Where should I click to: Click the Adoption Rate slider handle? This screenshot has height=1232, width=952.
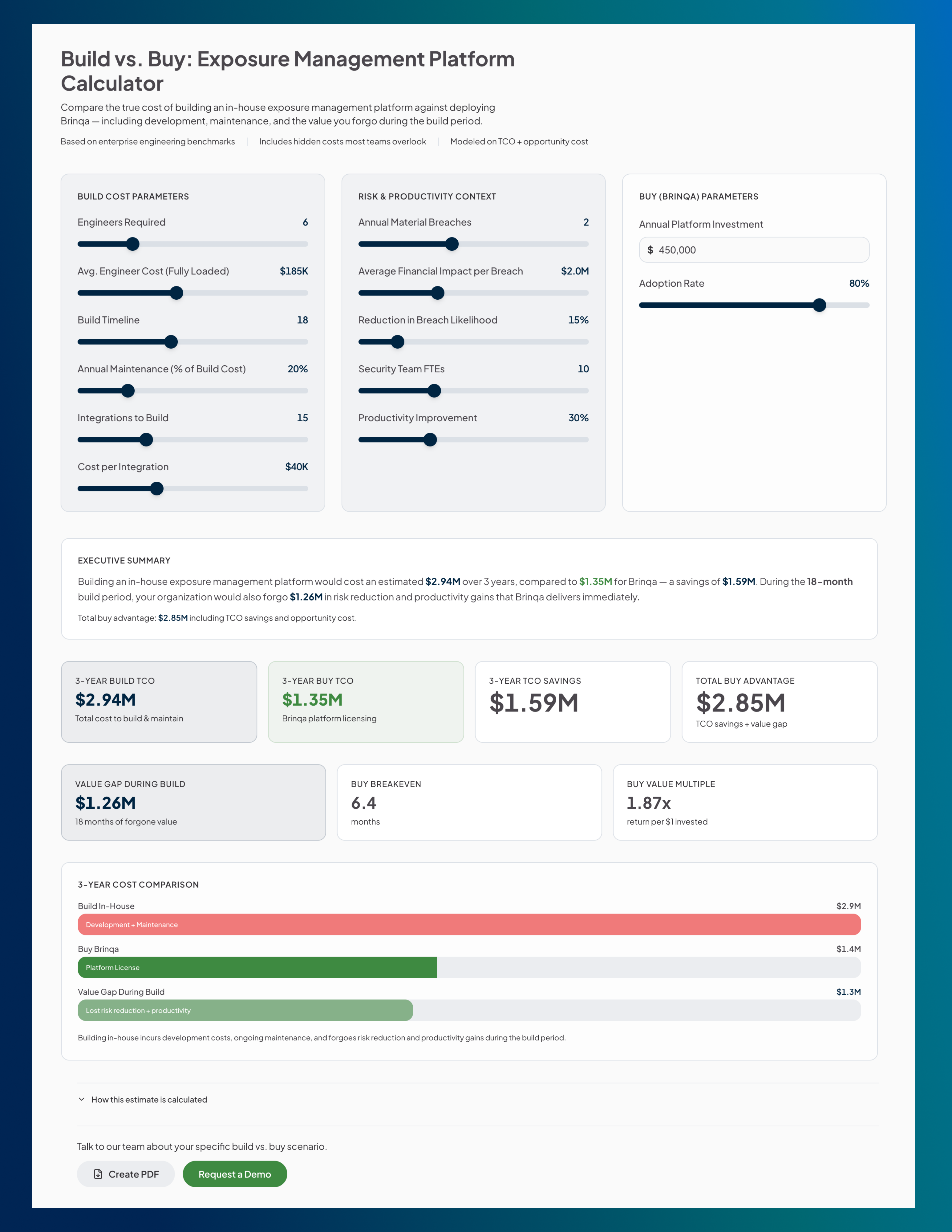820,305
